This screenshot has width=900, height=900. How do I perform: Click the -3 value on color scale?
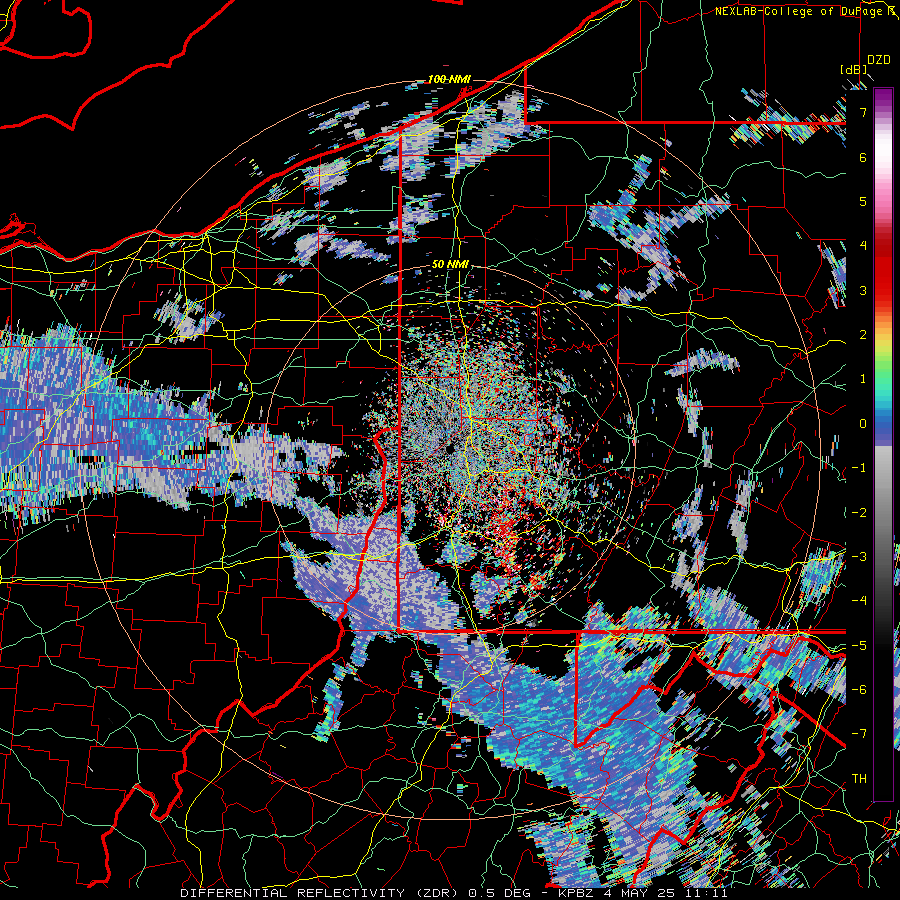point(859,557)
